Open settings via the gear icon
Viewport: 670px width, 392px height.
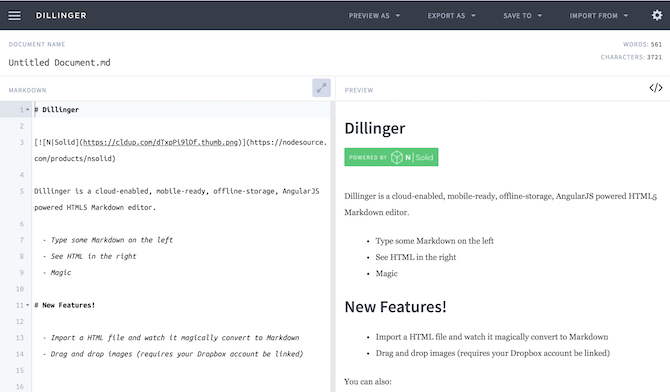click(657, 15)
